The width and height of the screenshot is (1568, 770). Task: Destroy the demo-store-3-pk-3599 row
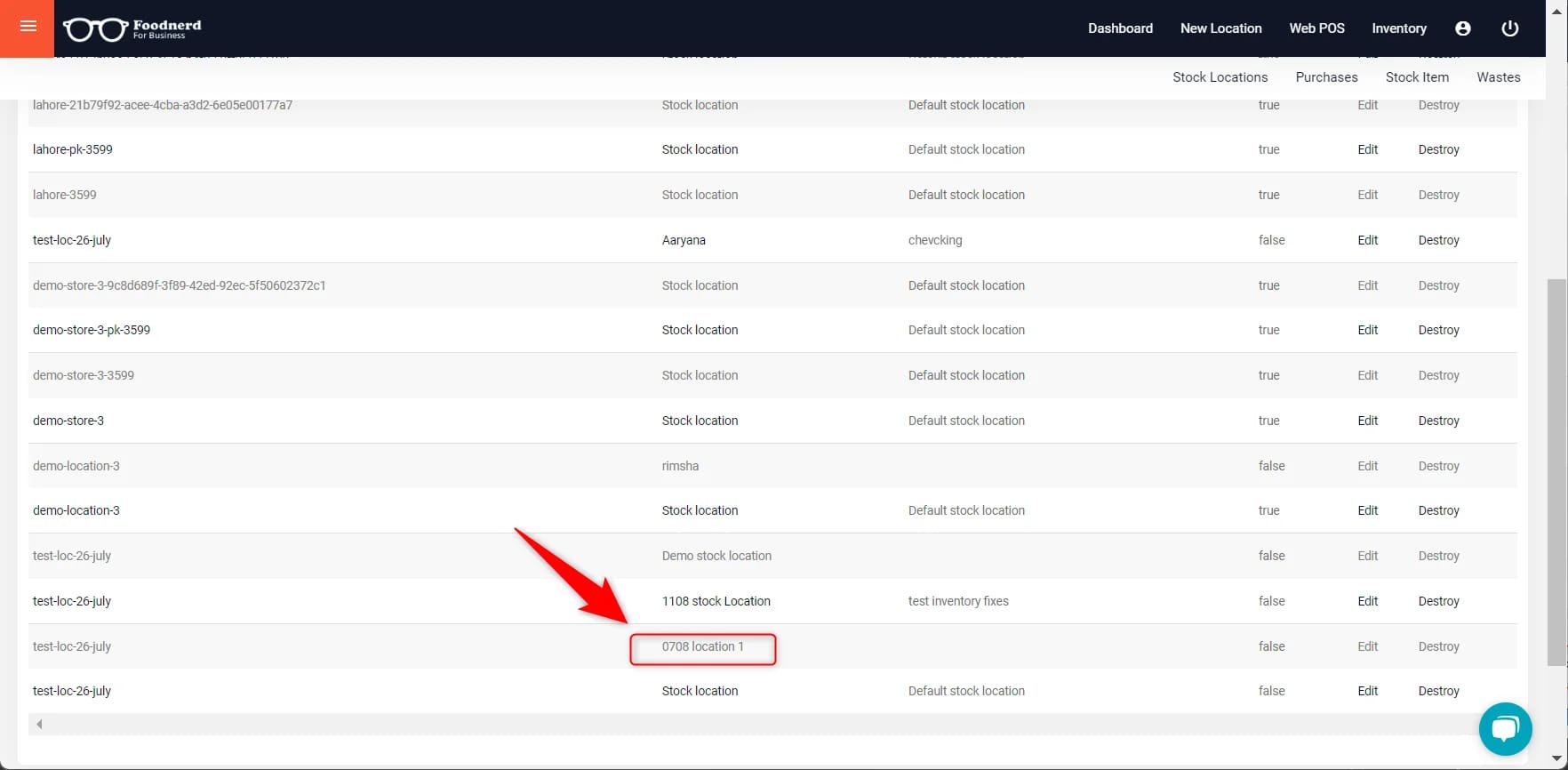point(1438,331)
